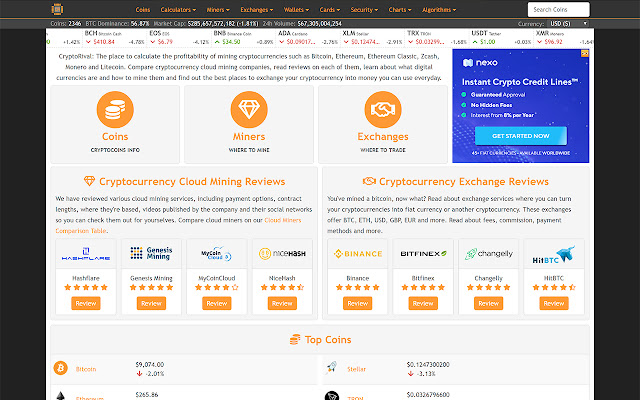Click Review button under Hashflare
Image resolution: width=640 pixels, height=400 pixels.
[x=86, y=303]
